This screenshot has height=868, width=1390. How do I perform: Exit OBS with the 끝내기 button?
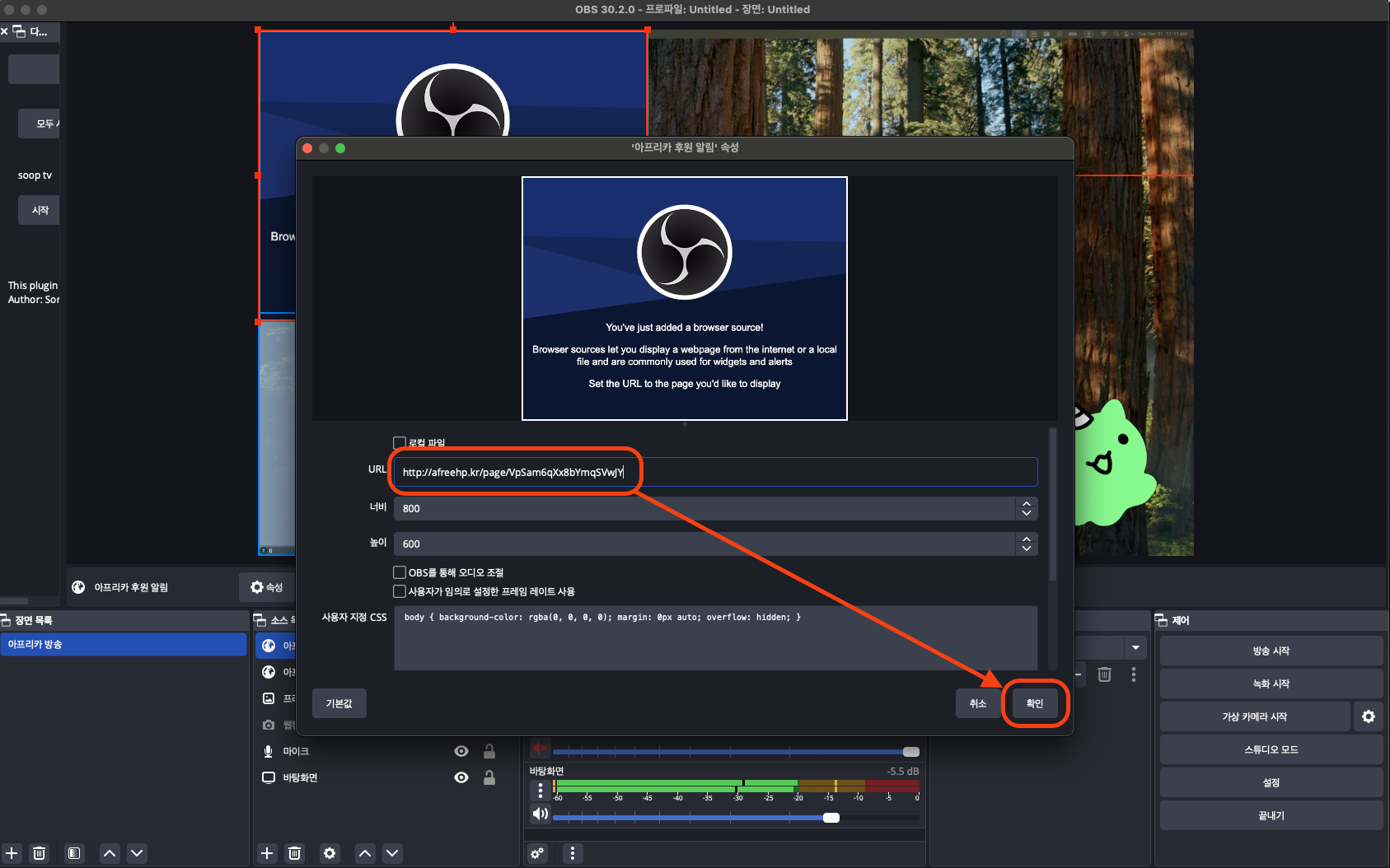pyautogui.click(x=1271, y=815)
